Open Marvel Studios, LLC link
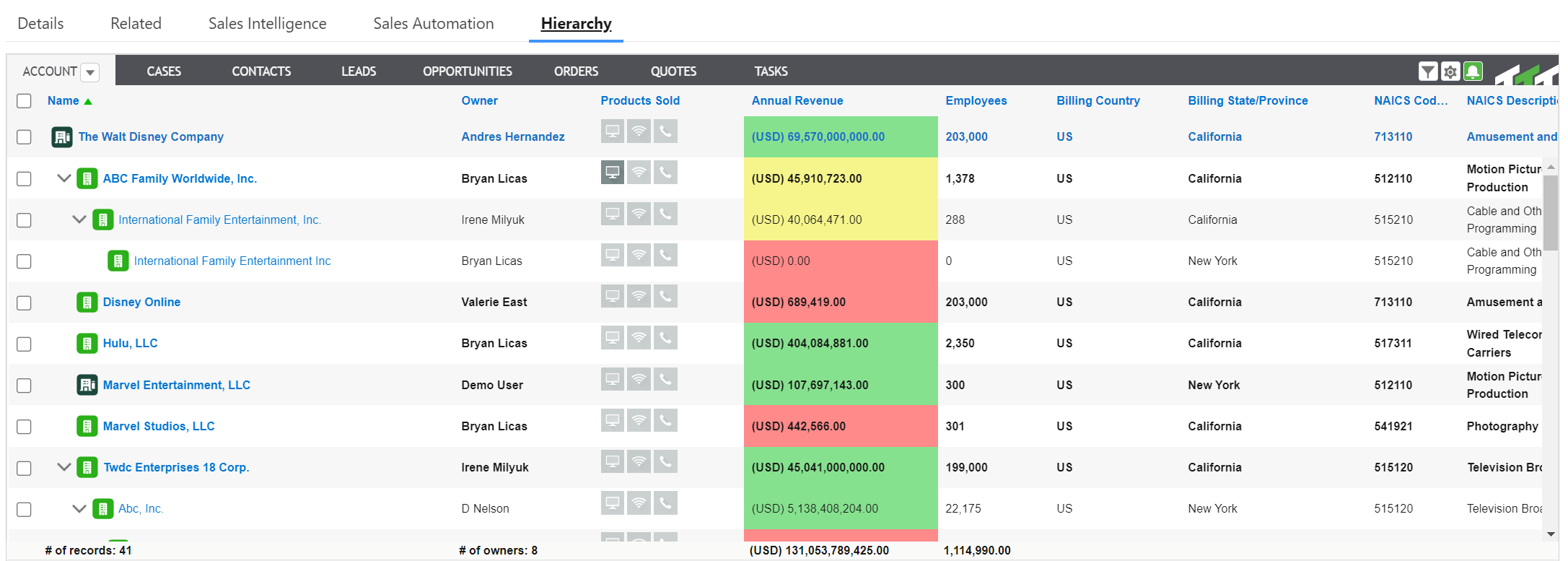 [x=159, y=426]
